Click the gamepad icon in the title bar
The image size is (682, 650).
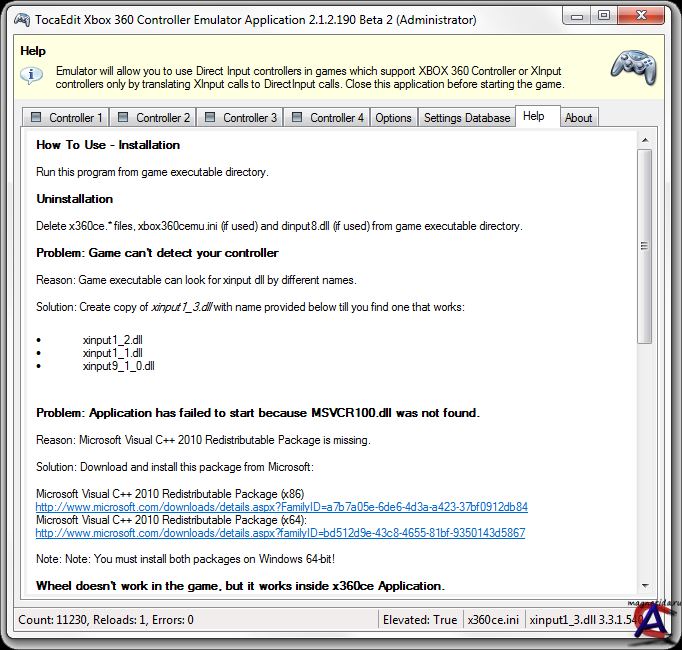pos(21,19)
